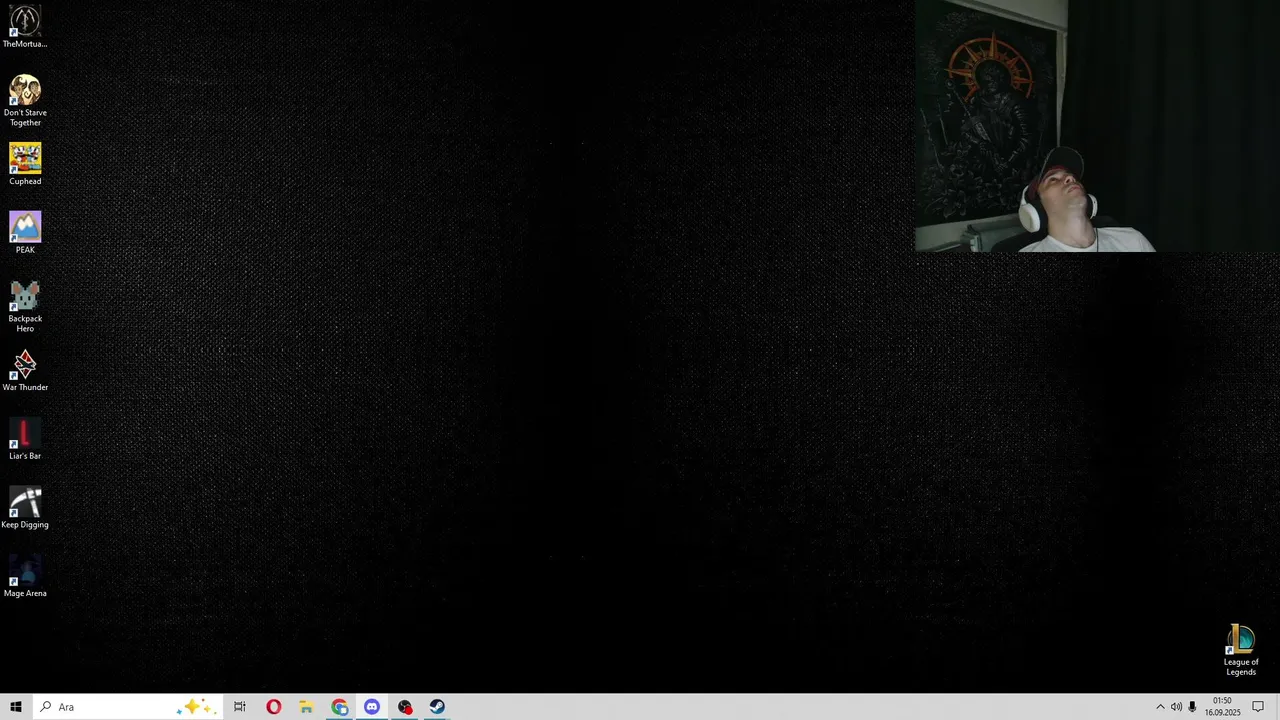Screen dimensions: 1280x720
Task: Click the webcam overlay thumbnail
Action: [1097, 126]
